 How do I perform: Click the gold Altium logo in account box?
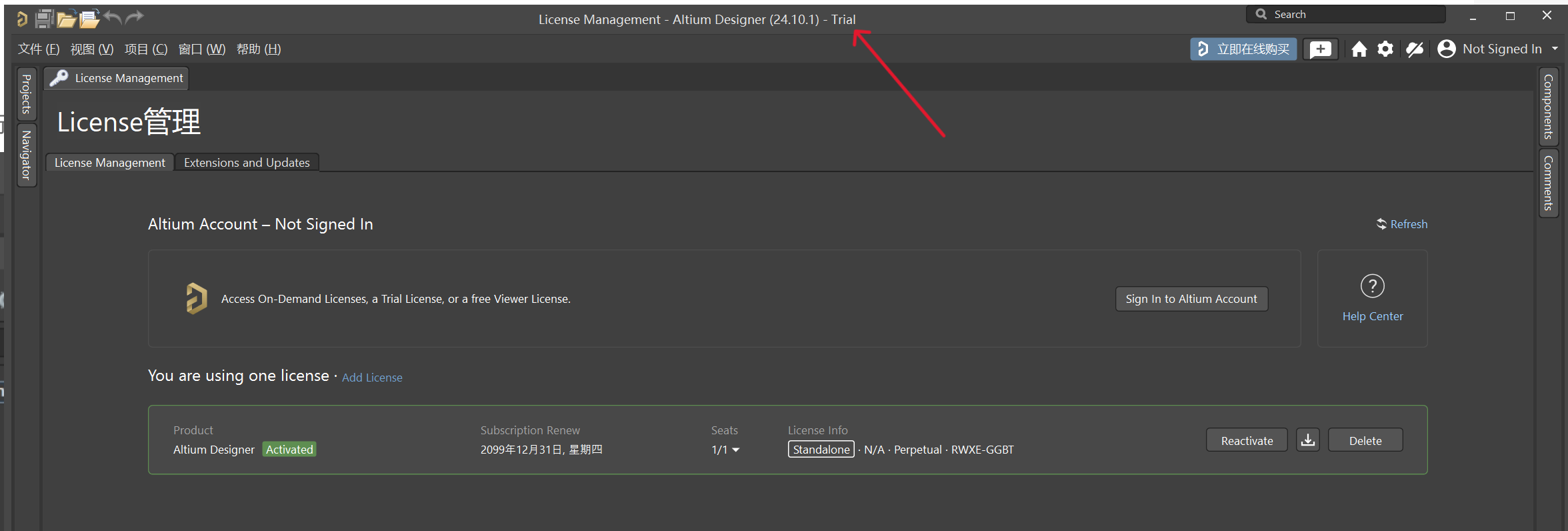tap(196, 298)
